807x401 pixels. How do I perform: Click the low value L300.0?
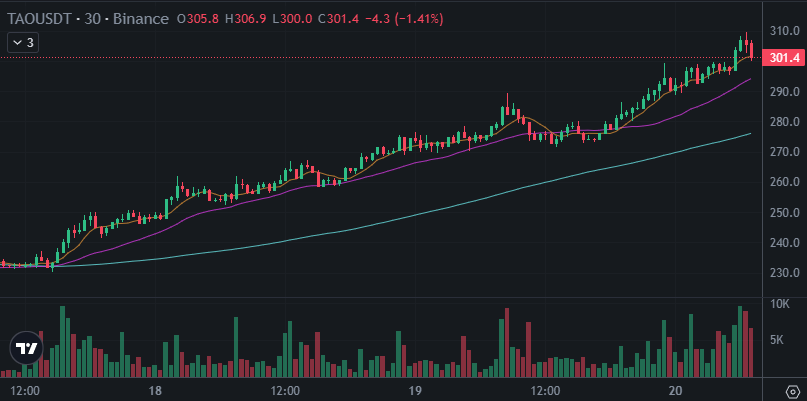[x=292, y=19]
